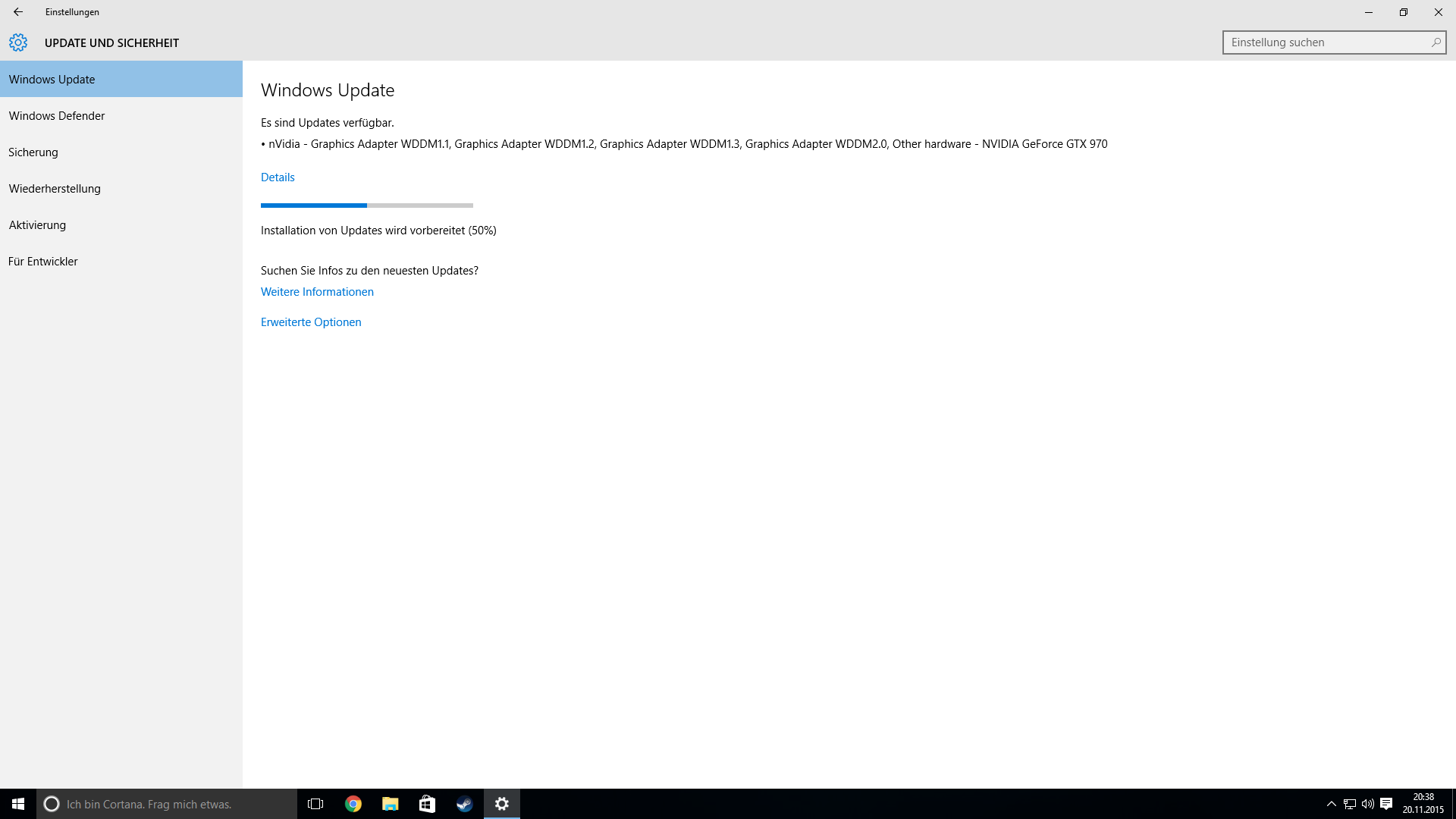Open the volume control tray icon
1456x819 pixels.
1368,804
